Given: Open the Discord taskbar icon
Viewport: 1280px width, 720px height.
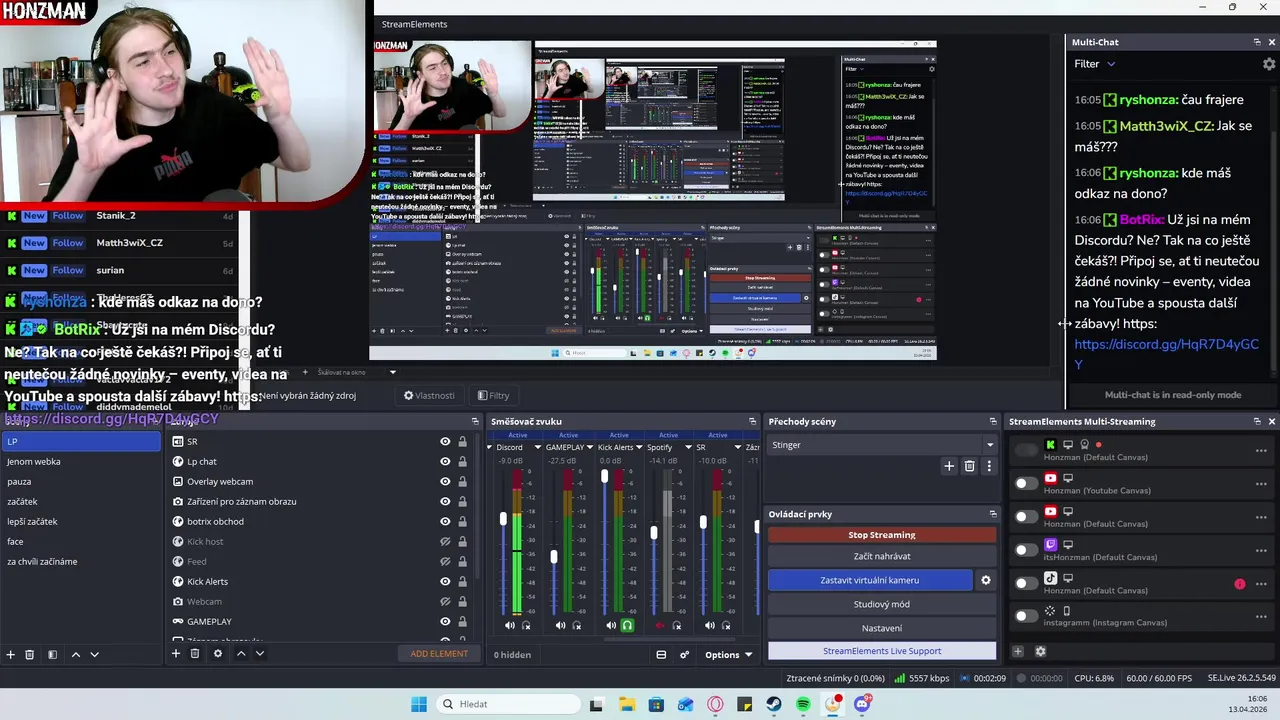Looking at the screenshot, I should pyautogui.click(x=863, y=704).
